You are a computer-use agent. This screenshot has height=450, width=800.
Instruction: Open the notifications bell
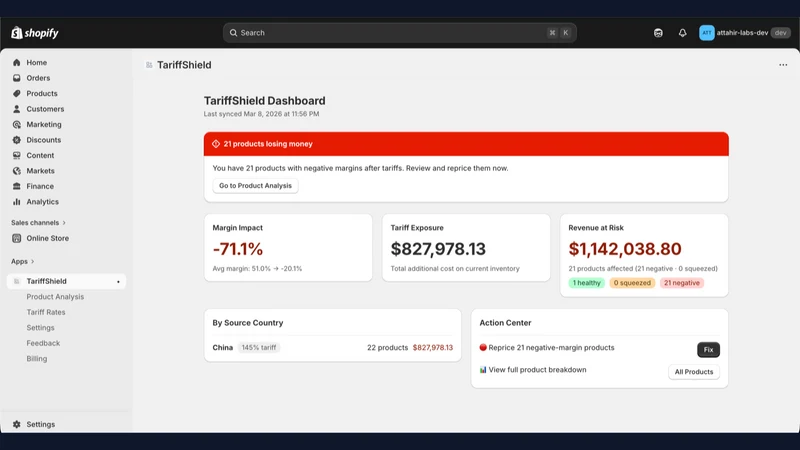[x=682, y=33]
